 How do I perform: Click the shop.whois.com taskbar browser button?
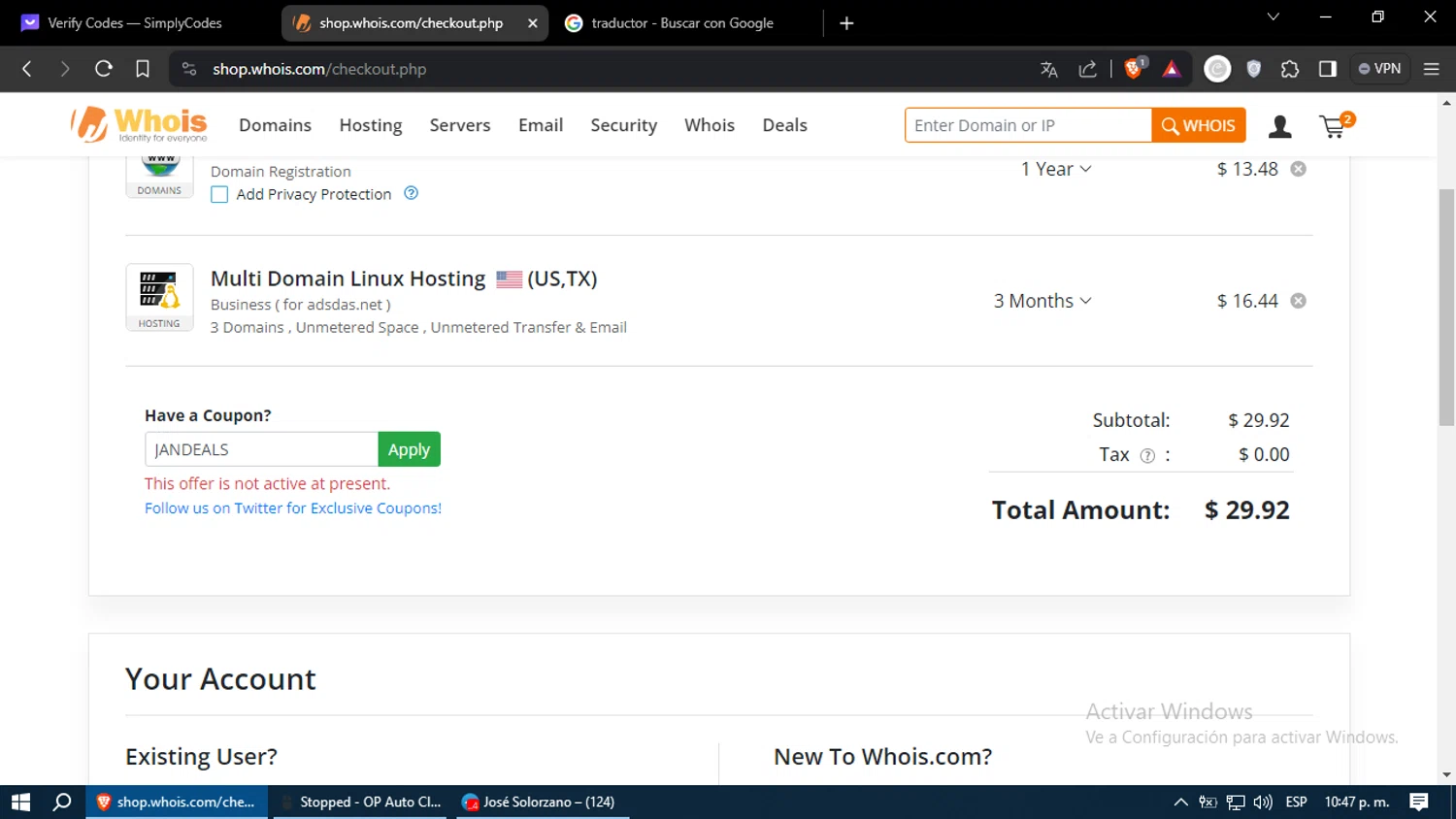point(177,803)
